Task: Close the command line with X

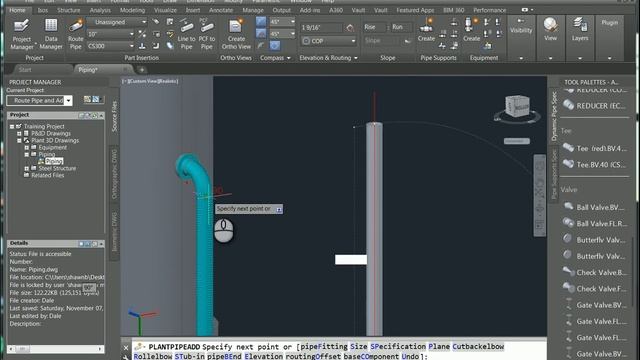Action: [126, 348]
